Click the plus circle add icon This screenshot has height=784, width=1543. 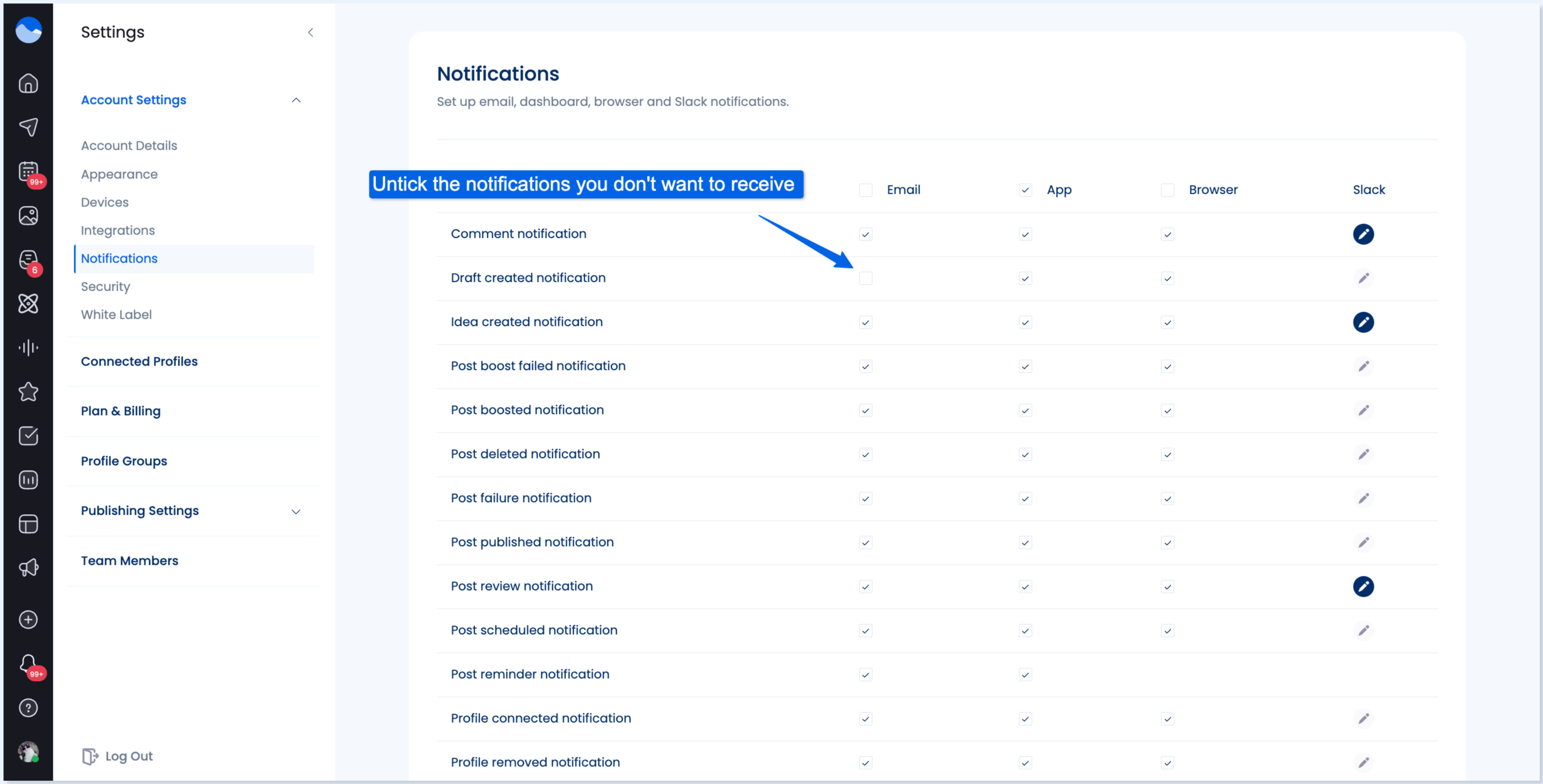(28, 619)
